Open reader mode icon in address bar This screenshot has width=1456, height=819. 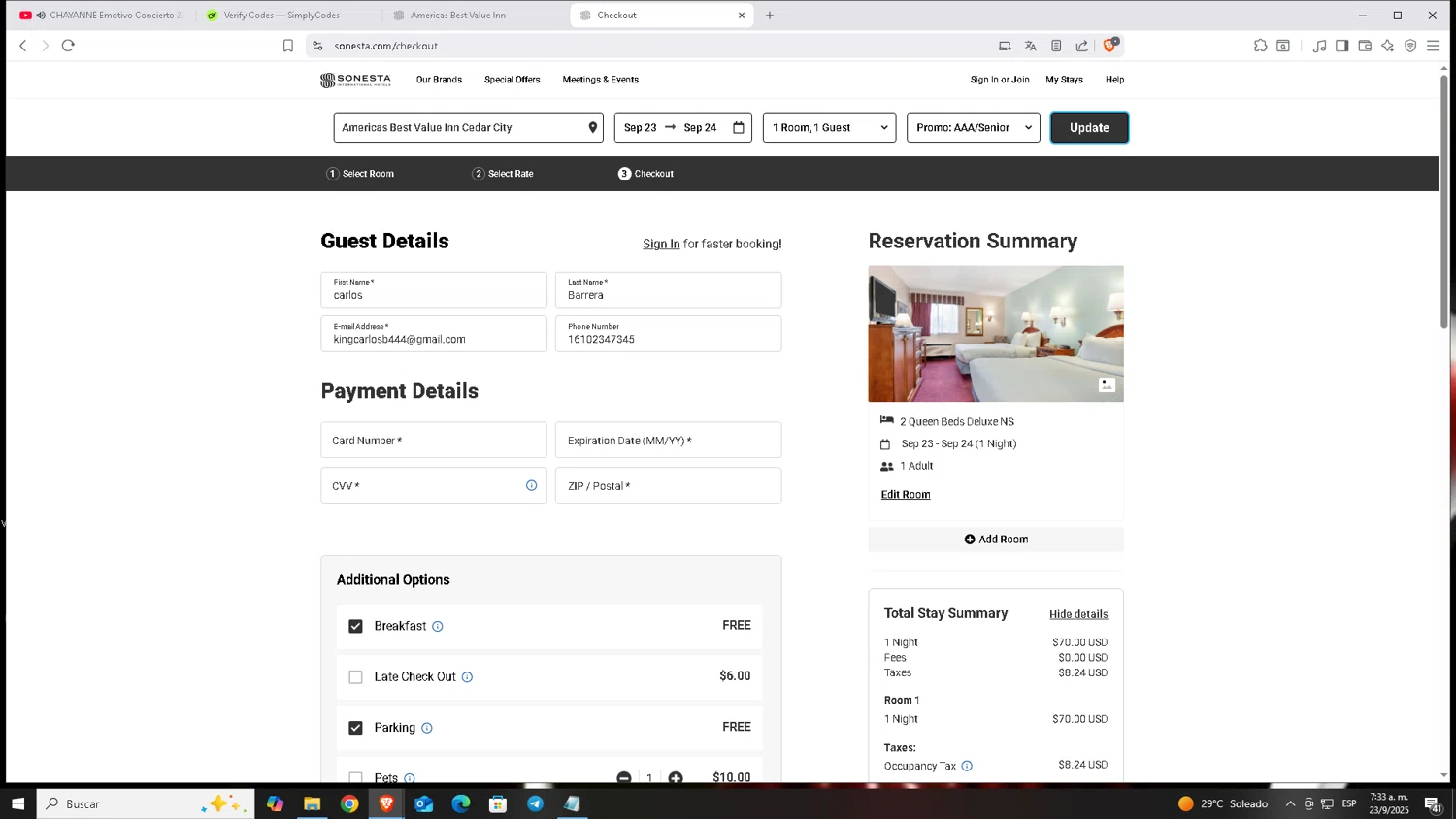coord(1056,46)
